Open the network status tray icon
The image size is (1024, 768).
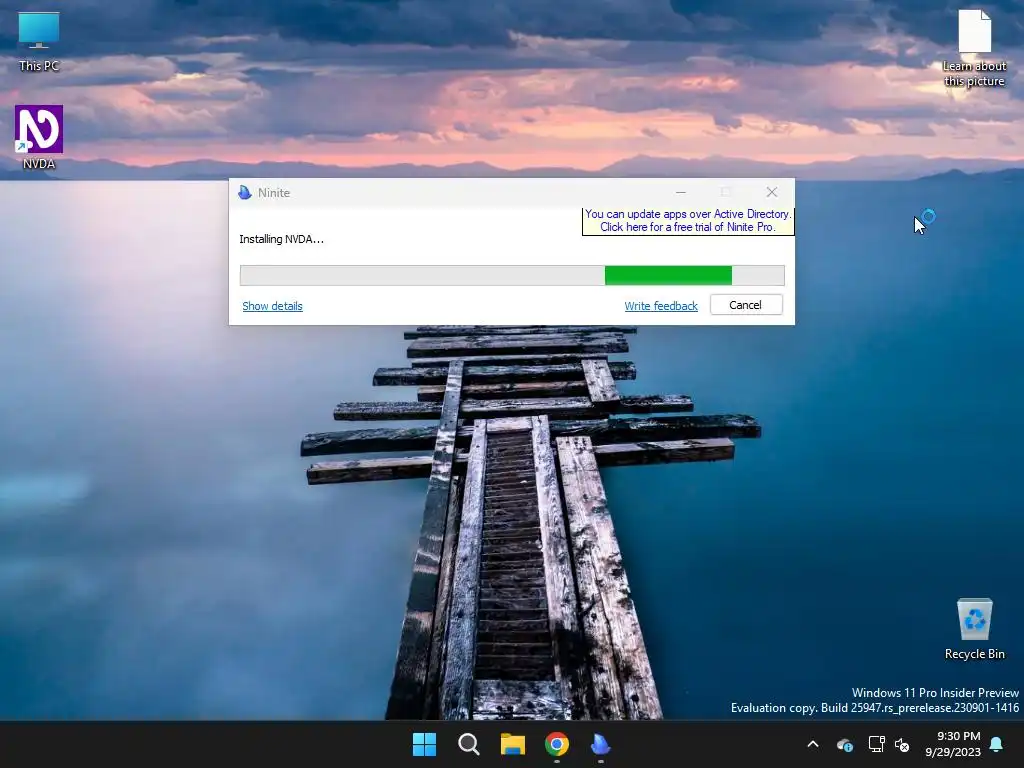[876, 744]
